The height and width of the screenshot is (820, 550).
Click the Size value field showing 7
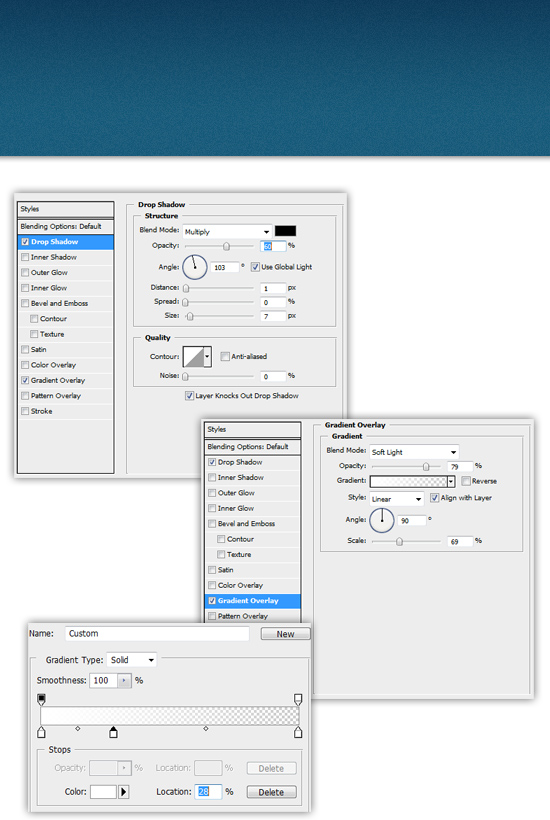coord(273,316)
